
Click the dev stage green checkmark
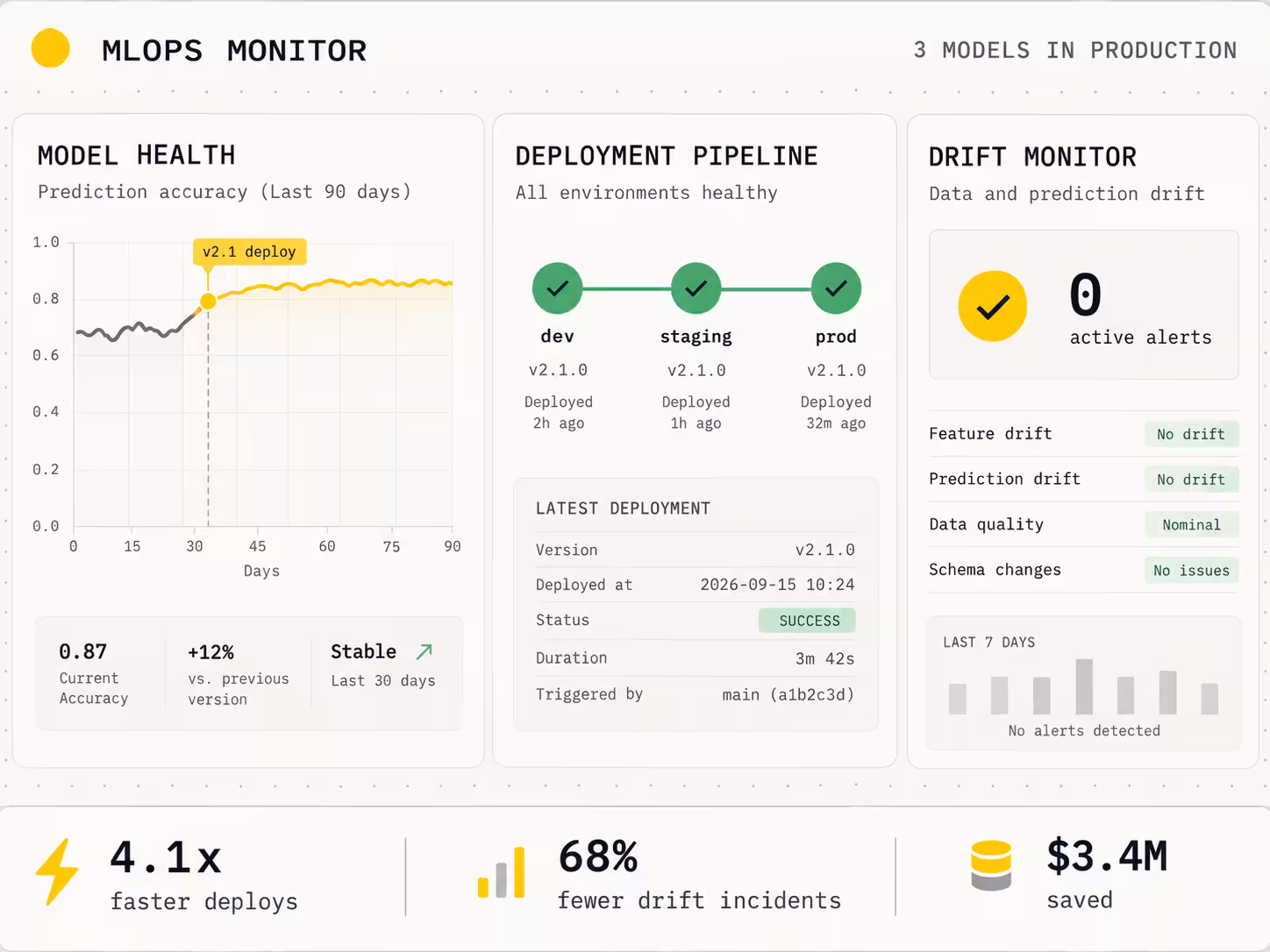tap(557, 288)
